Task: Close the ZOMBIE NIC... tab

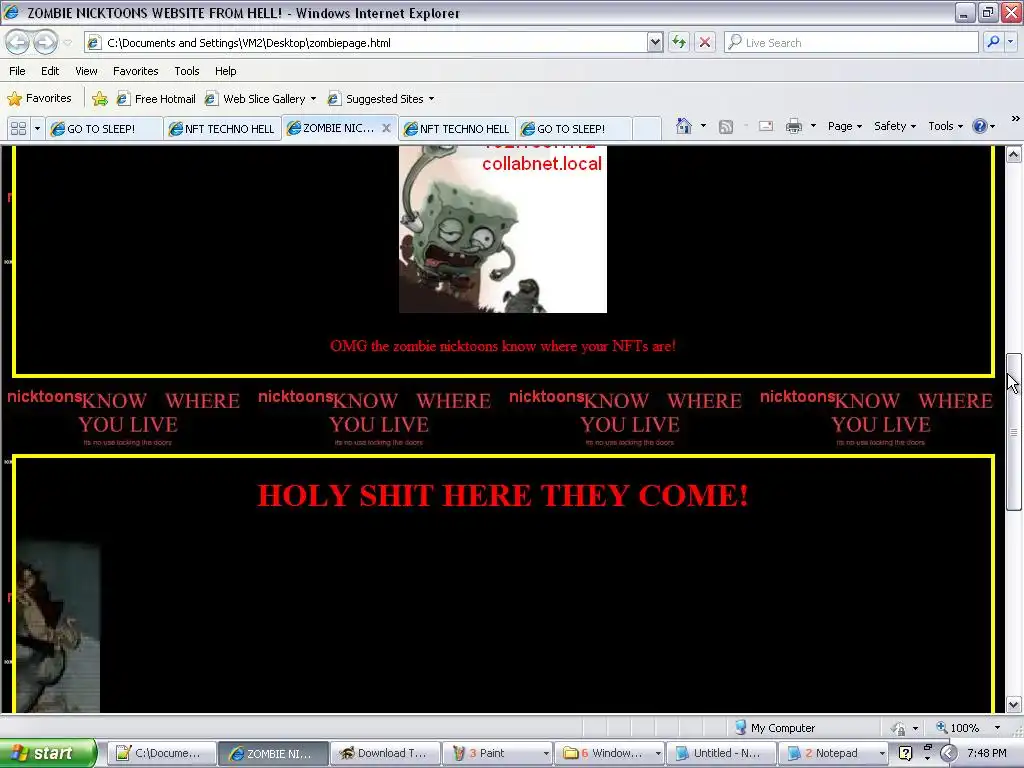Action: (x=387, y=128)
